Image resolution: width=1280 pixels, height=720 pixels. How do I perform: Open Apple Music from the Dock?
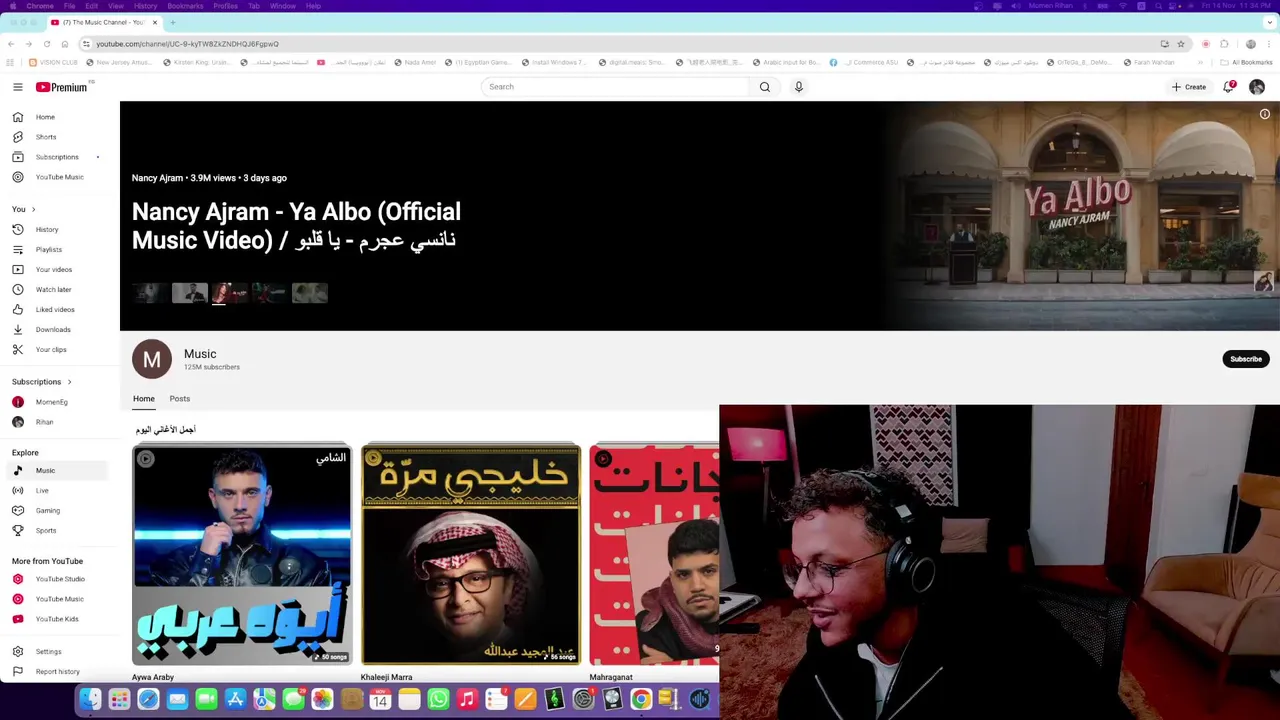467,700
